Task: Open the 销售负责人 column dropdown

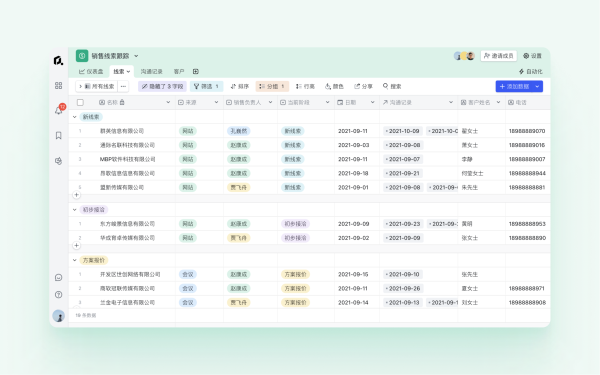Action: point(271,103)
